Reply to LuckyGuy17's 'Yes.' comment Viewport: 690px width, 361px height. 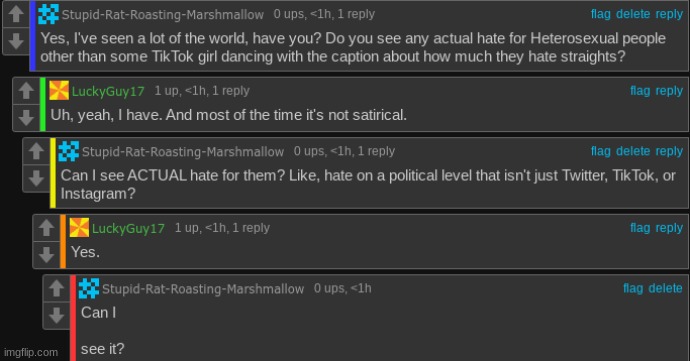[x=669, y=228]
